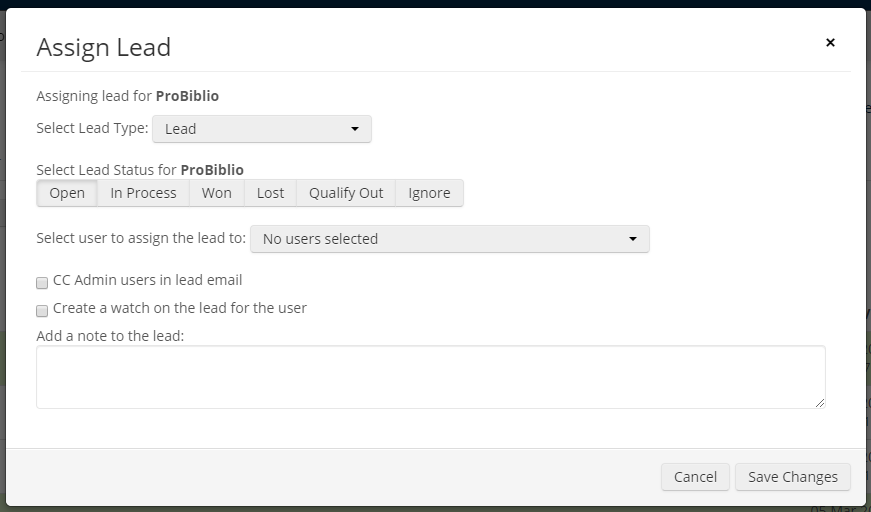
Task: Pick the Qualify Out status
Action: 346,193
